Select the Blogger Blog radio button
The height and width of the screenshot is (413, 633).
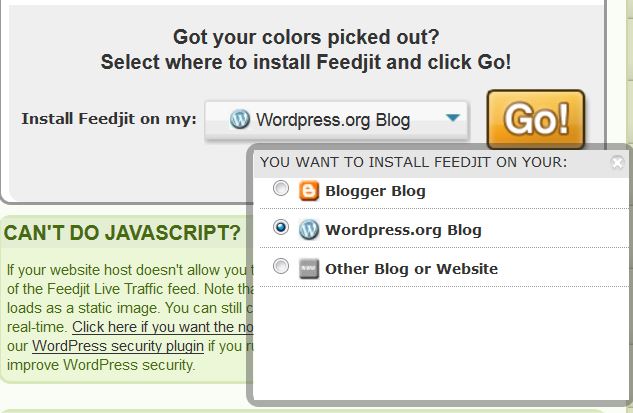tap(281, 188)
